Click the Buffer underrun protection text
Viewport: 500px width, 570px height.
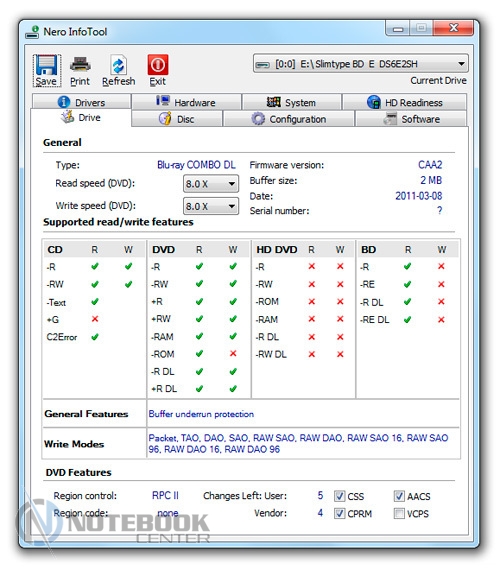click(201, 414)
